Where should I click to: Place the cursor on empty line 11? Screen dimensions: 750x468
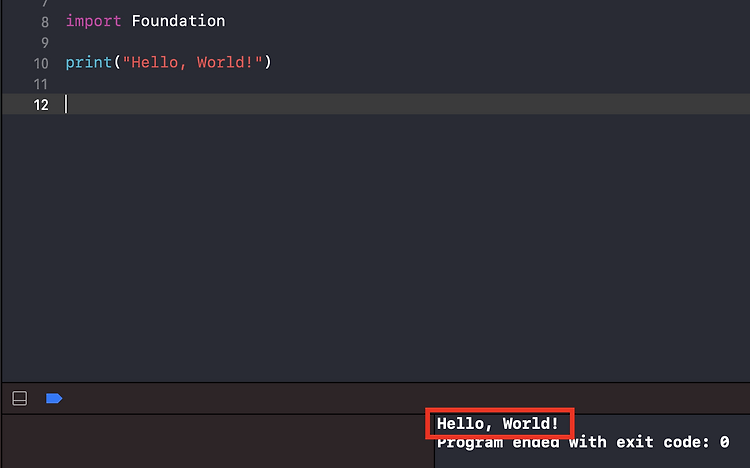click(x=407, y=84)
